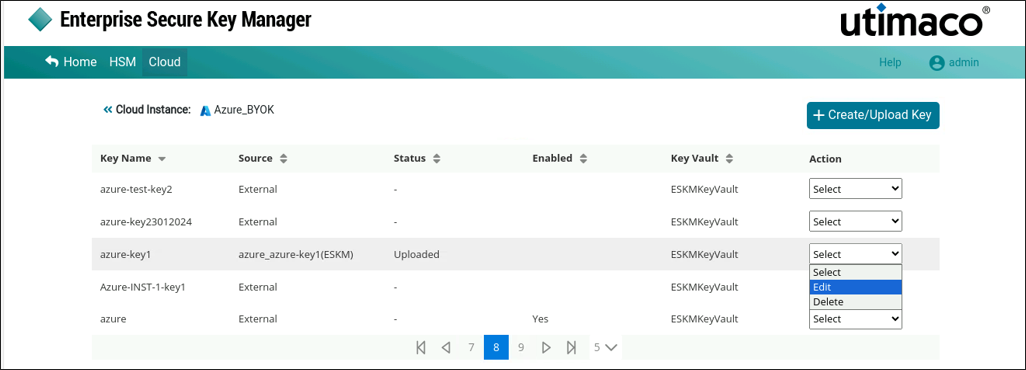
Task: Click the Yes value in Enabled column
Action: (540, 319)
